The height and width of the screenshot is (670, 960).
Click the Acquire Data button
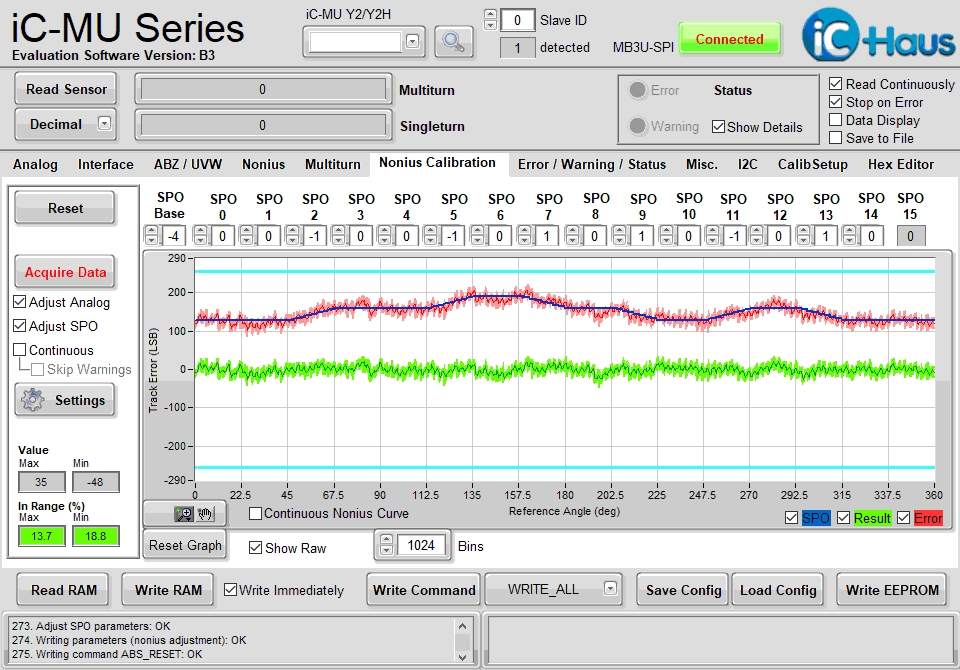click(x=65, y=272)
